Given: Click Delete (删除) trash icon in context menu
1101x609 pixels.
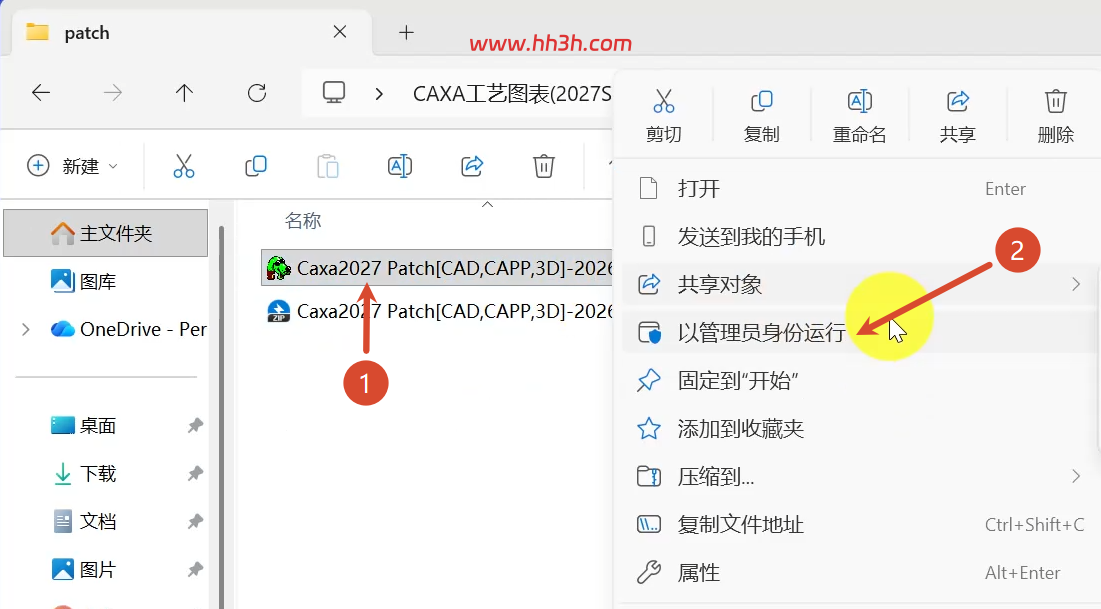Looking at the screenshot, I should click(1055, 102).
